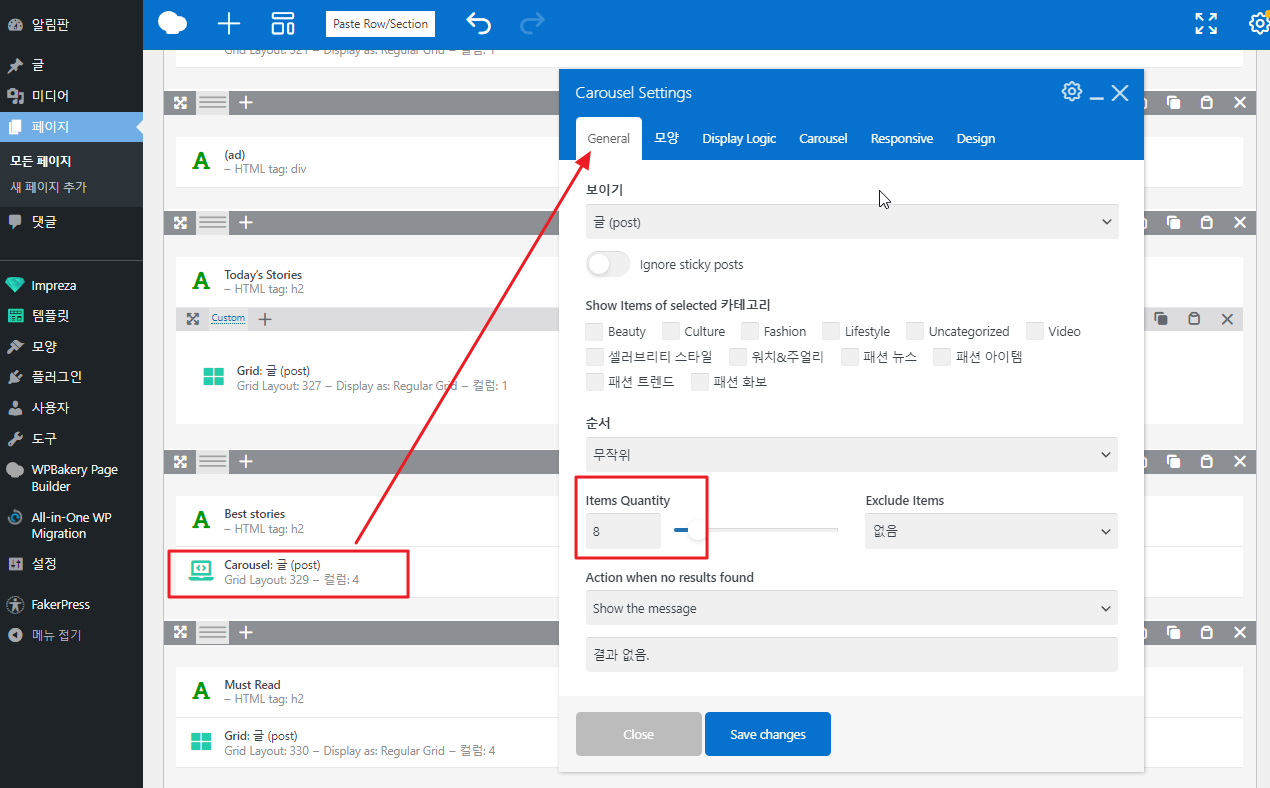The height and width of the screenshot is (788, 1270).
Task: Open the templates layout icon
Action: (283, 23)
